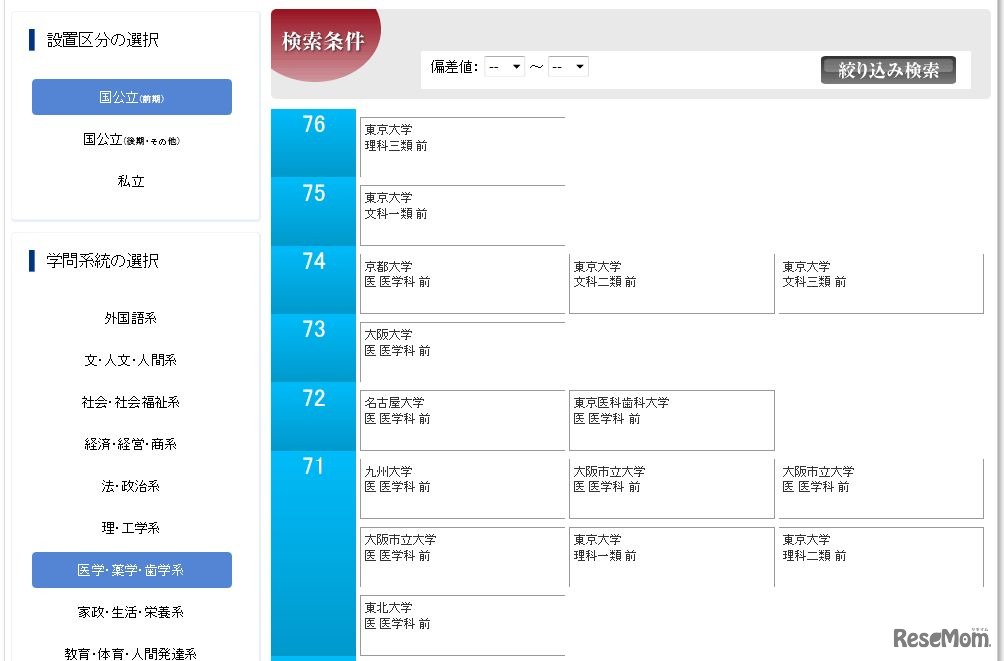Open 東京大学 理科二類 entry
Screen dimensions: 1004x661
click(881, 557)
